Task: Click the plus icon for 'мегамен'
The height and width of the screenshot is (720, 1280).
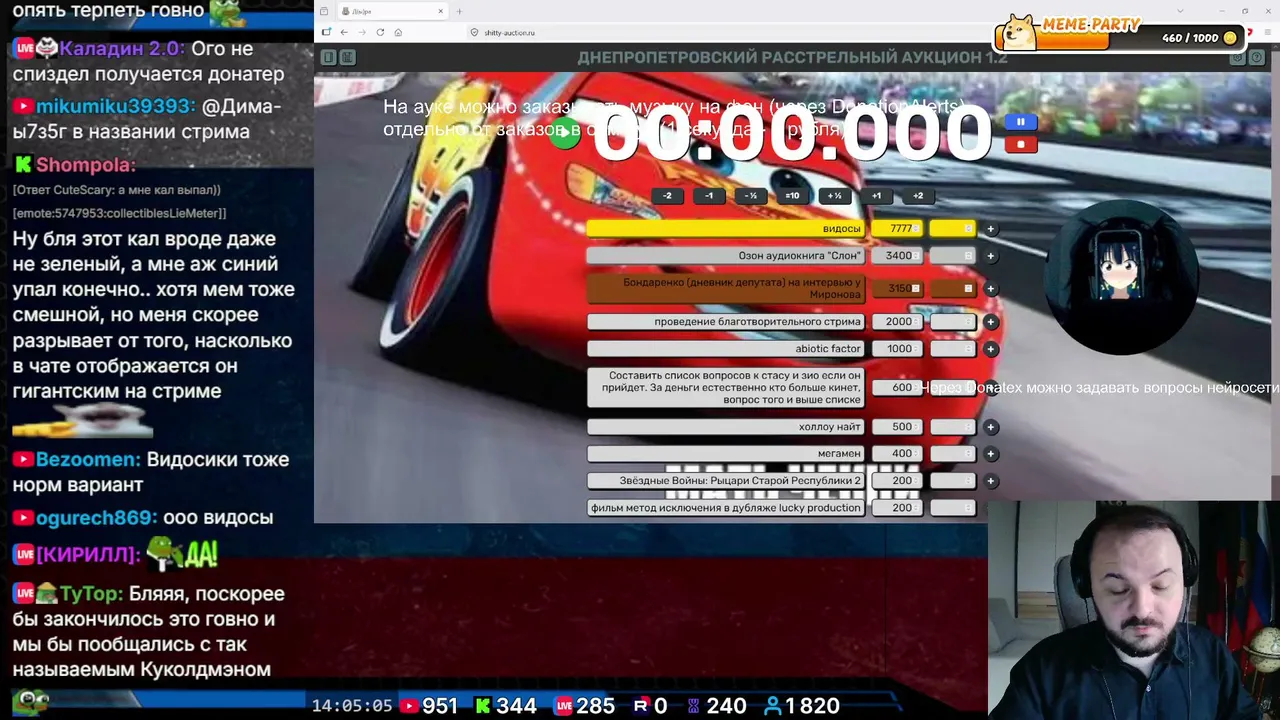Action: (x=990, y=454)
